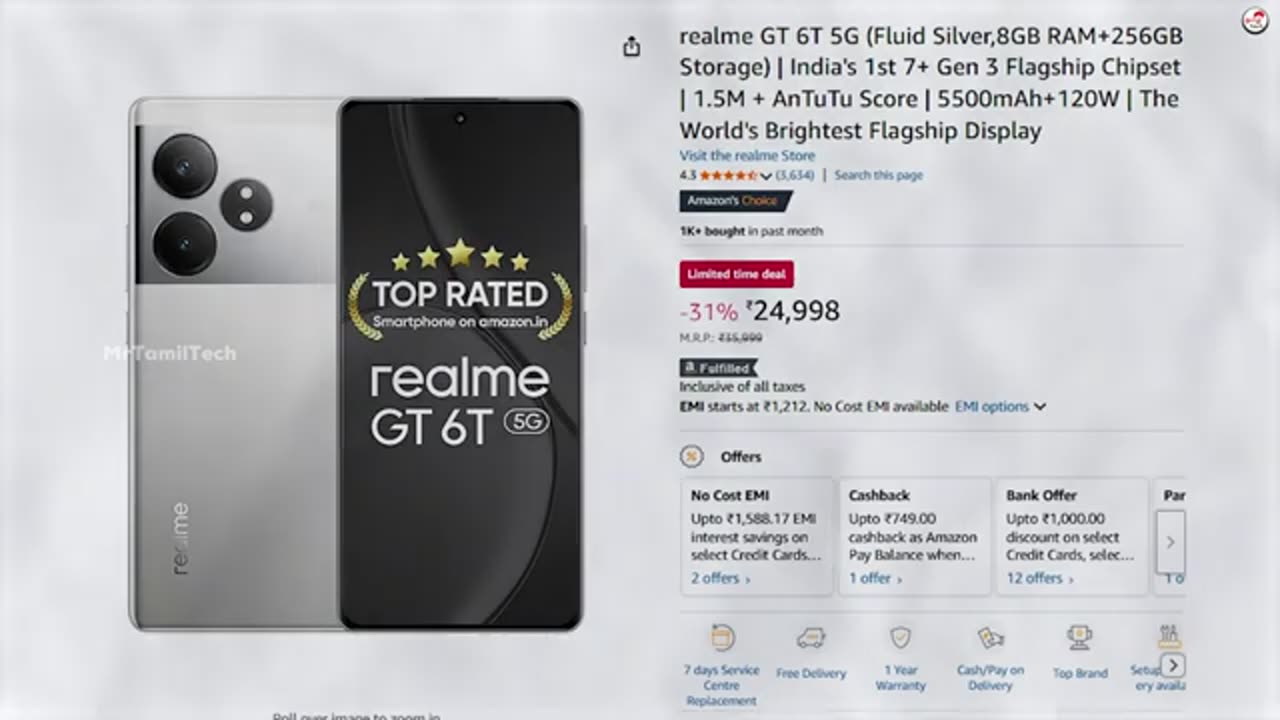Image resolution: width=1280 pixels, height=720 pixels.
Task: Click the 1 Year Warranty shield icon
Action: [900, 638]
